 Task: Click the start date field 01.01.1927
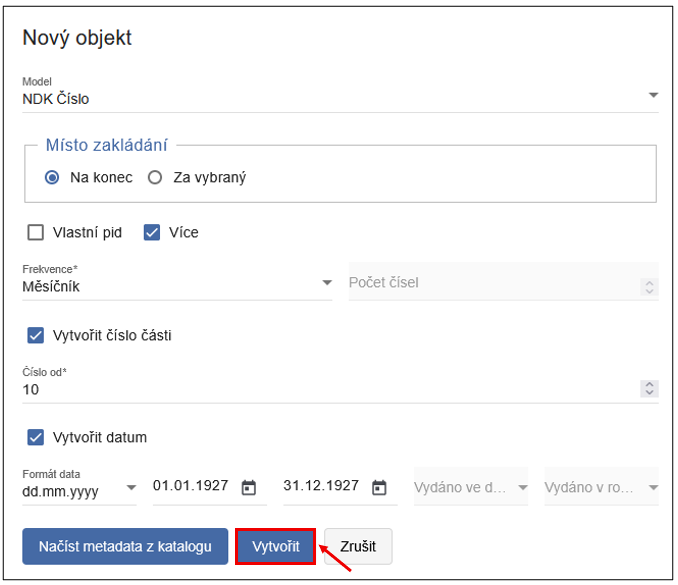pos(190,486)
